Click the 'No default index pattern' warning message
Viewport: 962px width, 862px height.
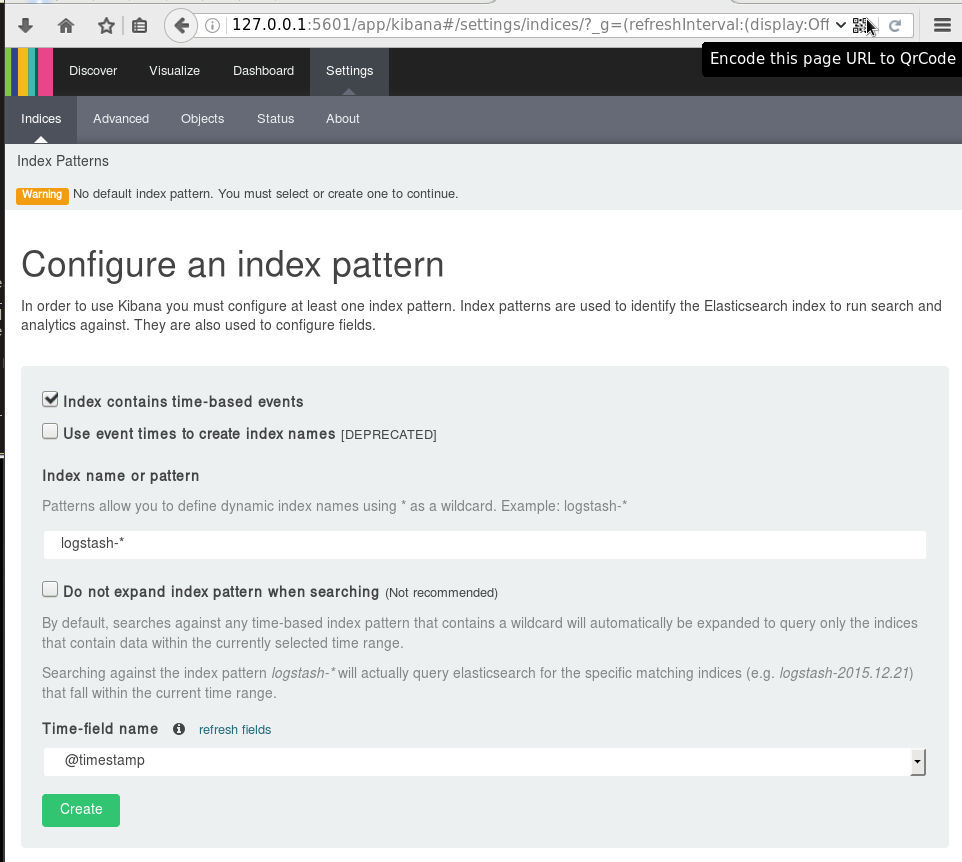(266, 194)
